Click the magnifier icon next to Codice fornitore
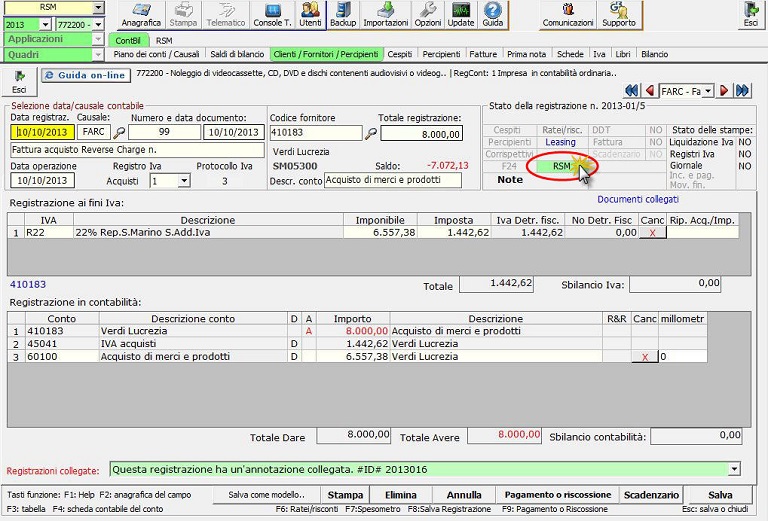The image size is (768, 521). [x=371, y=133]
